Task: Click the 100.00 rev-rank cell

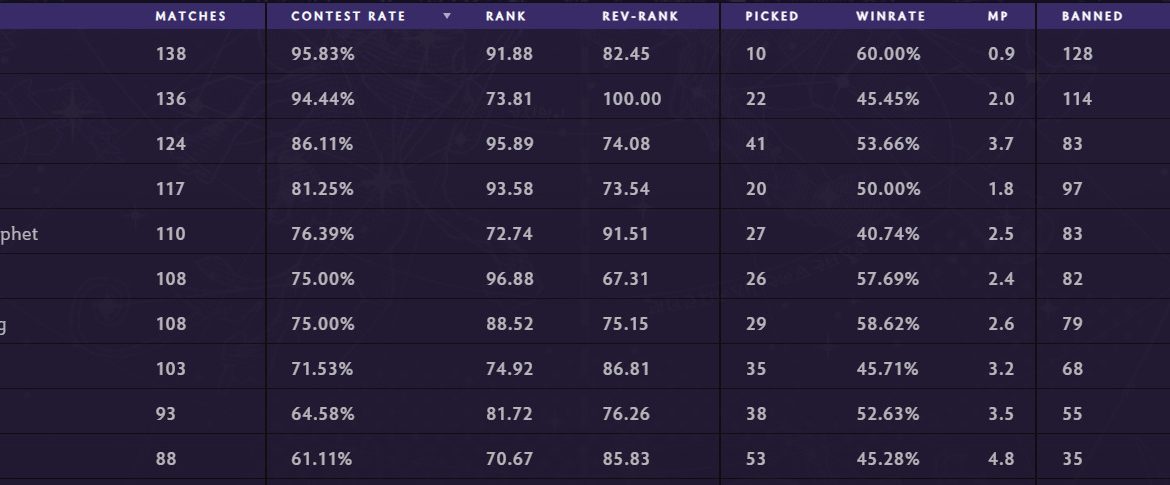Action: coord(631,99)
